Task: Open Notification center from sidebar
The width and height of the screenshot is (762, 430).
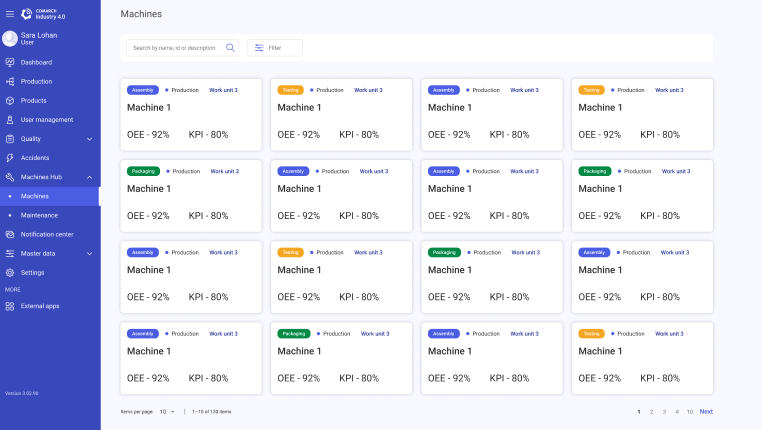Action: point(50,234)
